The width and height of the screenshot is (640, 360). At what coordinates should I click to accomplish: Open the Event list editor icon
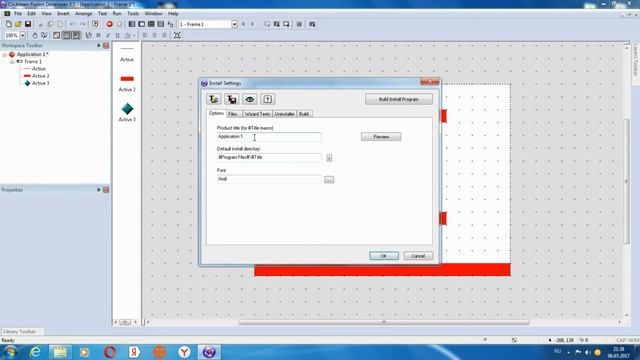coord(161,24)
